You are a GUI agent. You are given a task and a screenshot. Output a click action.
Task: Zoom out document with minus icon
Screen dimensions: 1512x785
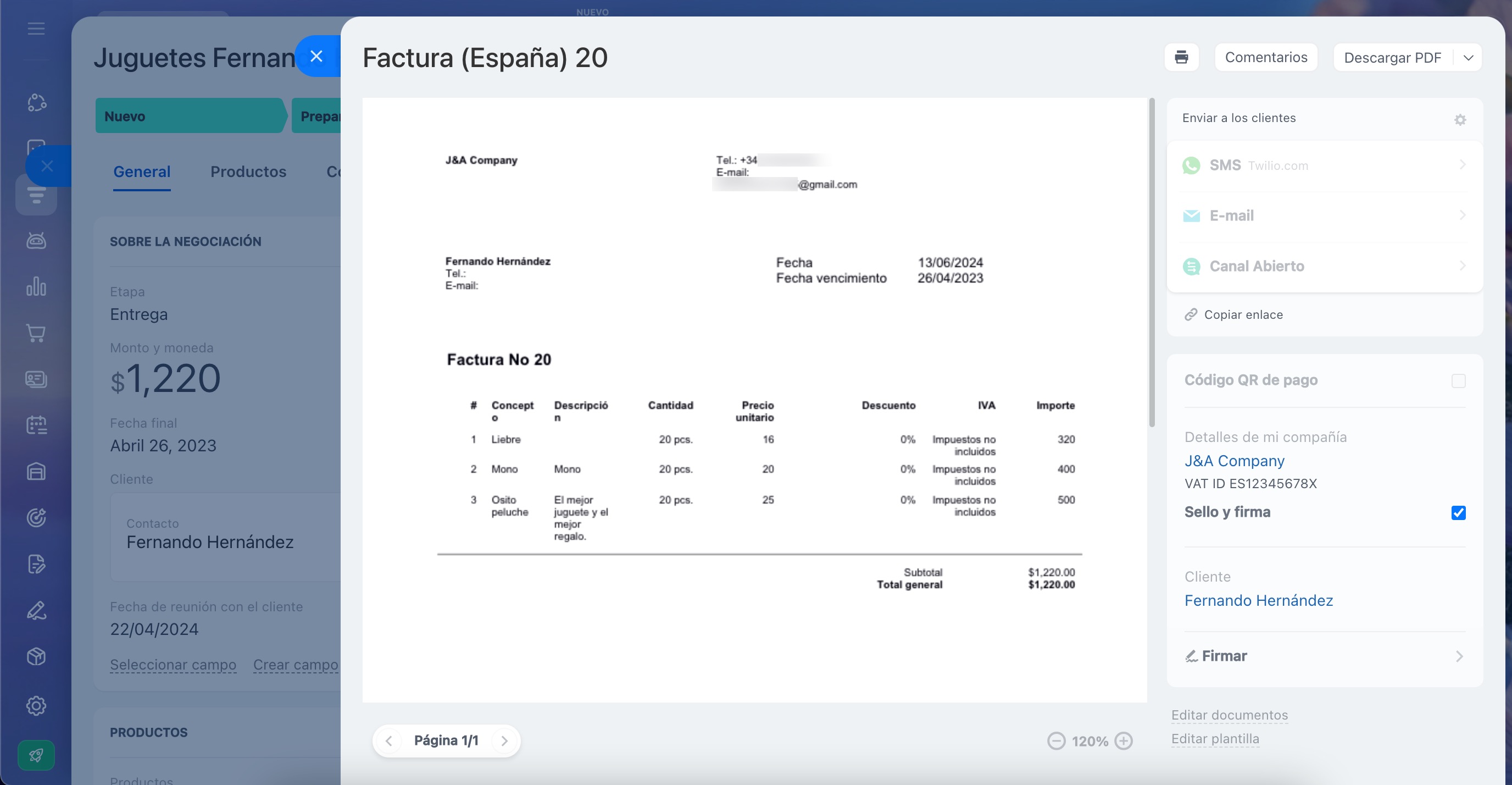pyautogui.click(x=1056, y=741)
